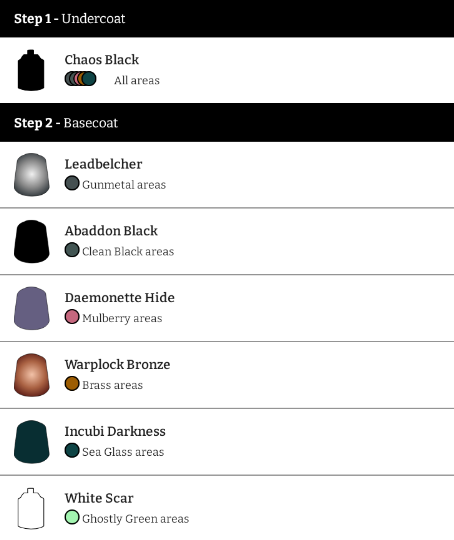454x540 pixels.
Task: Tap the Daemonette Hide paint pot icon
Action: 32,308
